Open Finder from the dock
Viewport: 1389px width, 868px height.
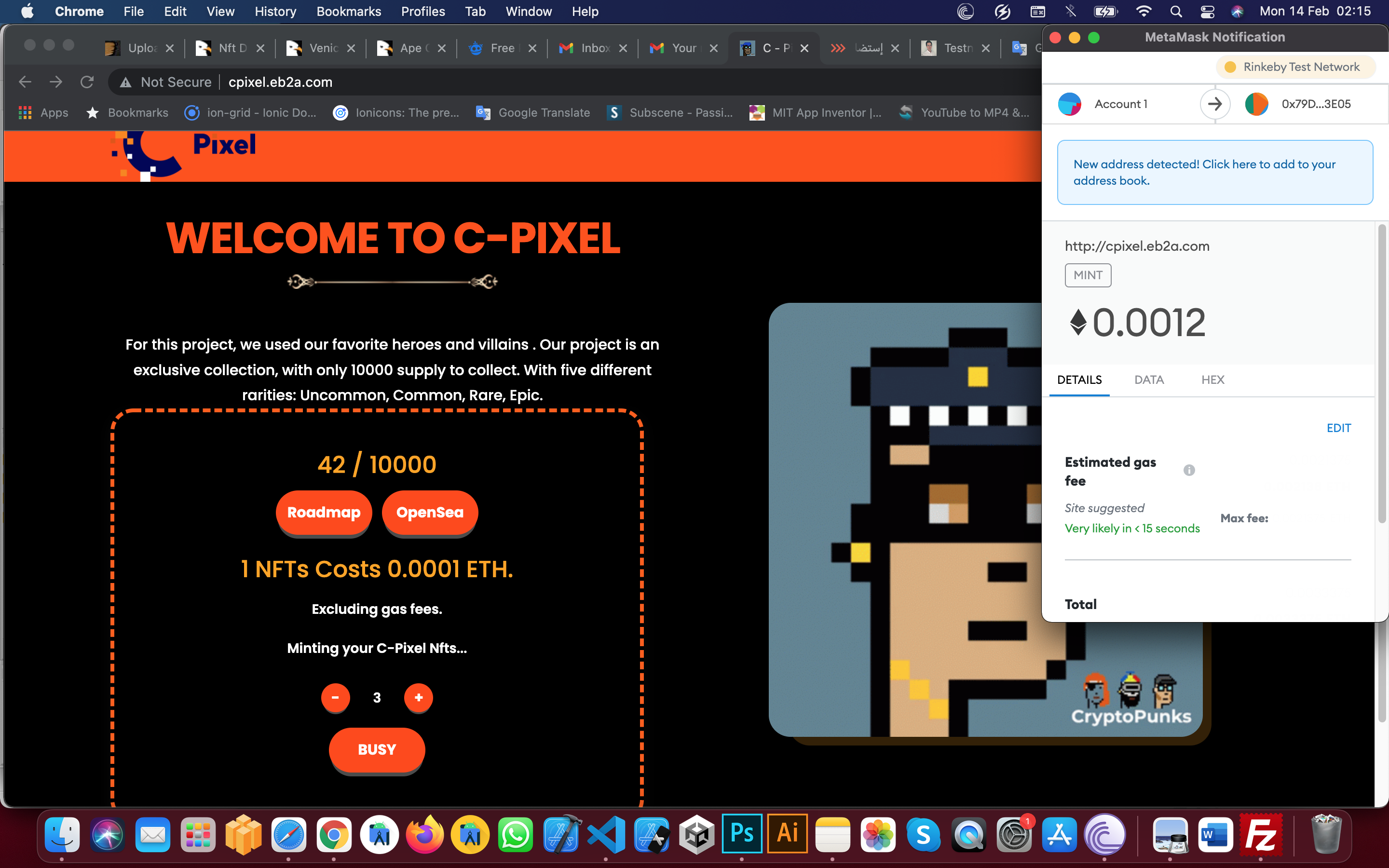[62, 834]
